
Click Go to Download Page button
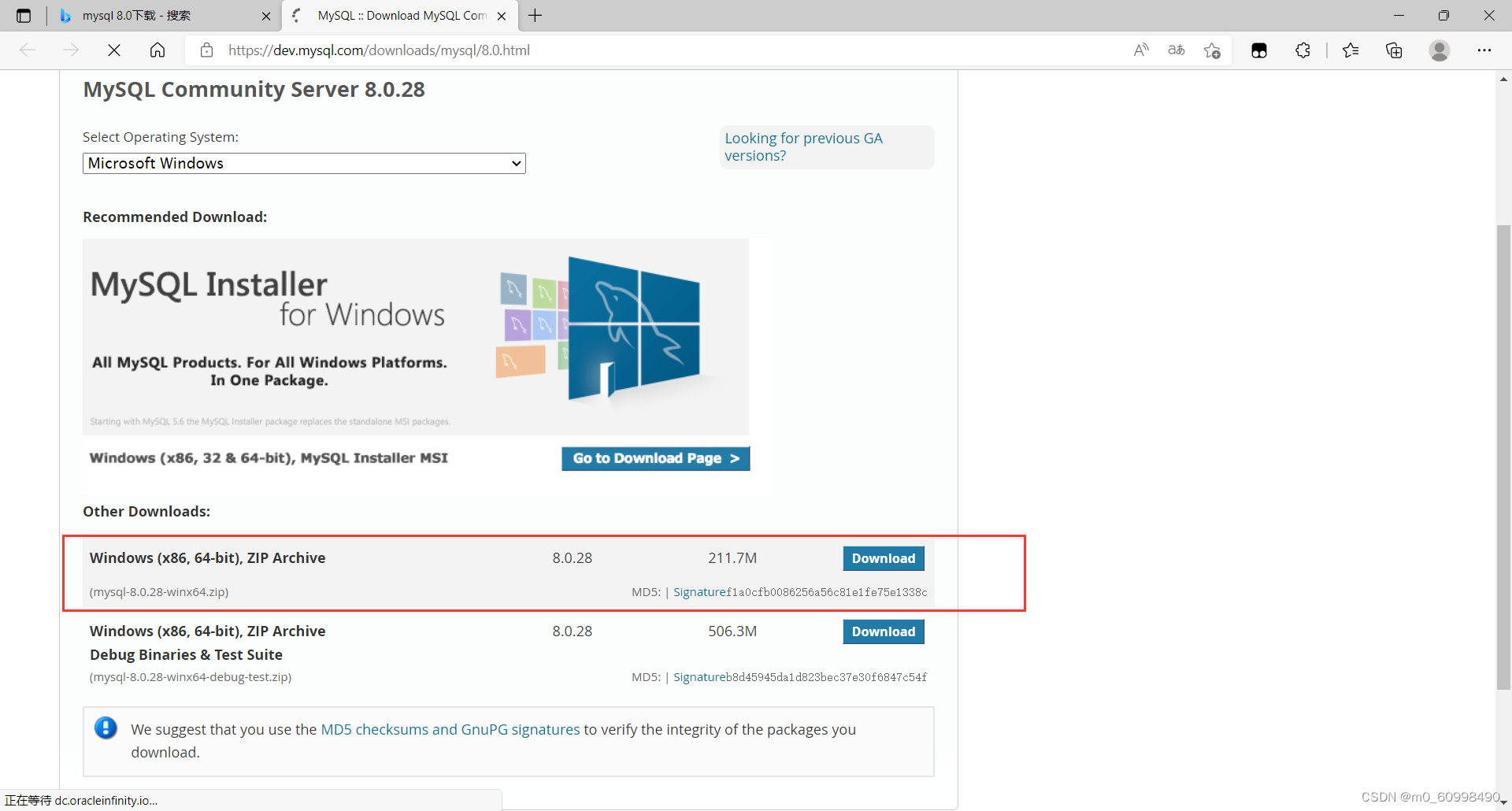655,458
